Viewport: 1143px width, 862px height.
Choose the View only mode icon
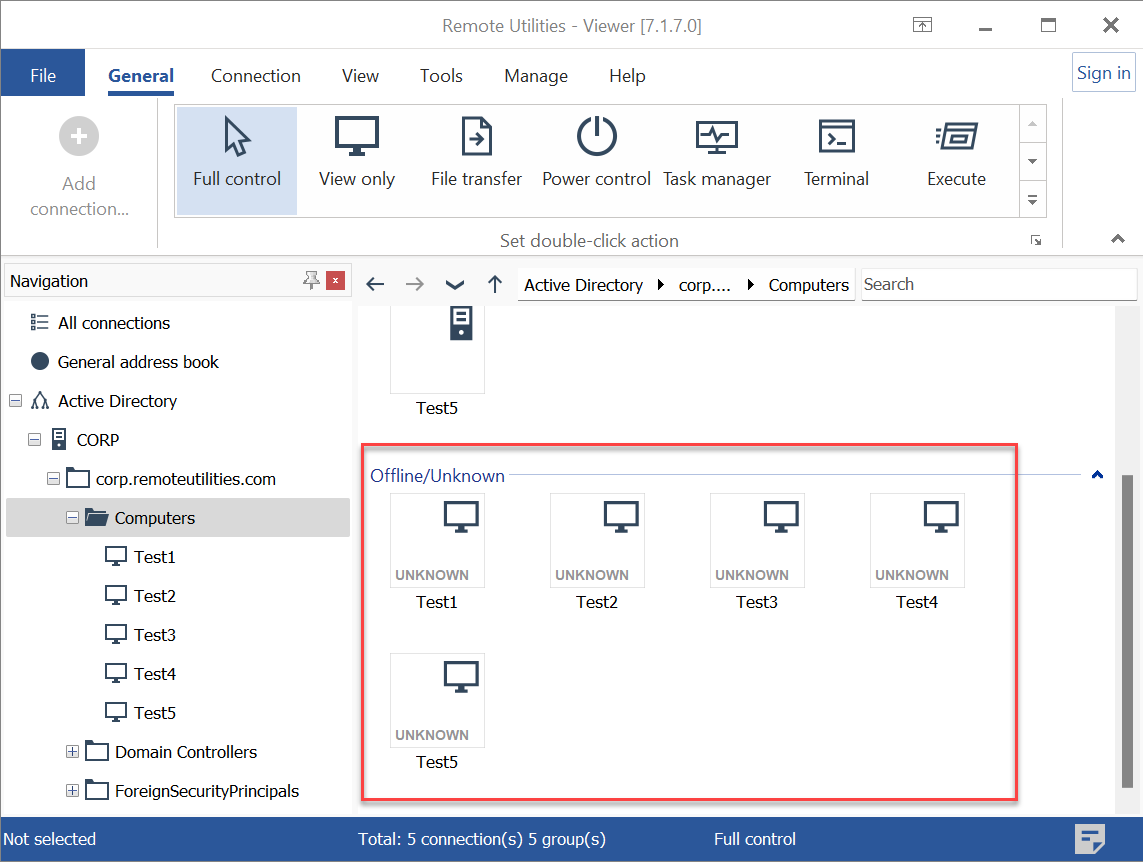[x=356, y=137]
